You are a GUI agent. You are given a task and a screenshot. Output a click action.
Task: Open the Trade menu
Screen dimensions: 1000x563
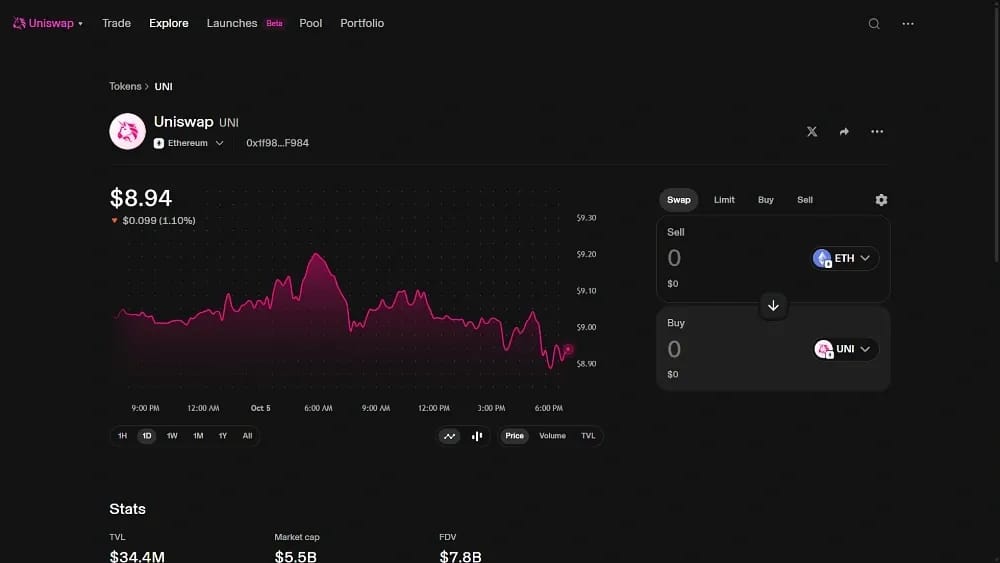pos(116,23)
